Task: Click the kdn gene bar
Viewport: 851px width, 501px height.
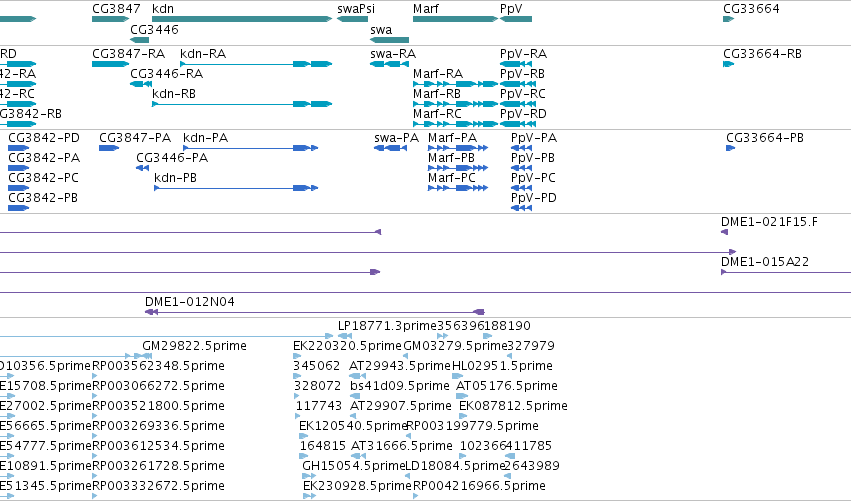Action: (x=242, y=19)
